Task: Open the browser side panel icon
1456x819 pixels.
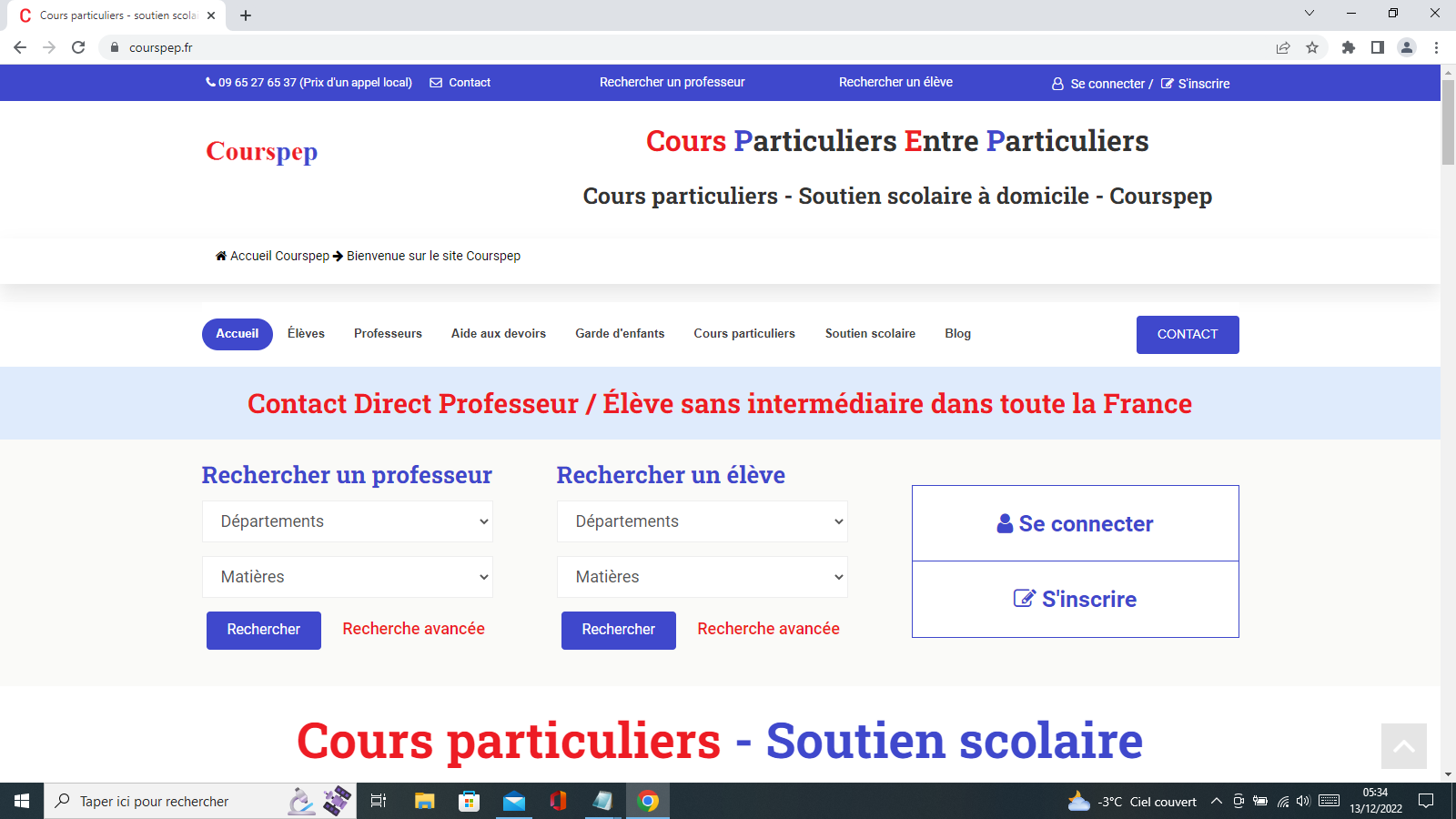Action: (1378, 47)
